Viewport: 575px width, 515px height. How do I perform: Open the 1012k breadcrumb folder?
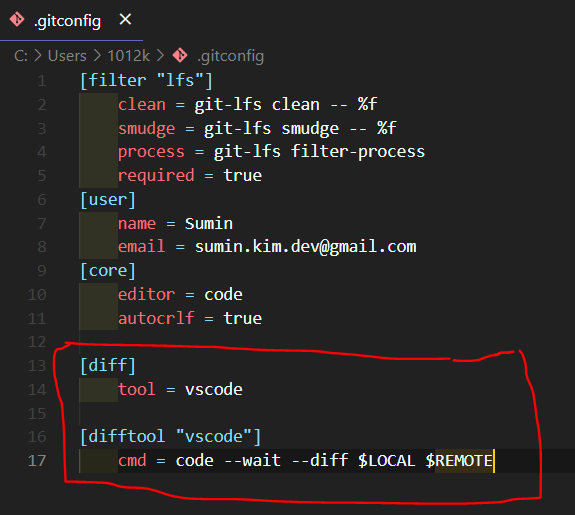[128, 56]
